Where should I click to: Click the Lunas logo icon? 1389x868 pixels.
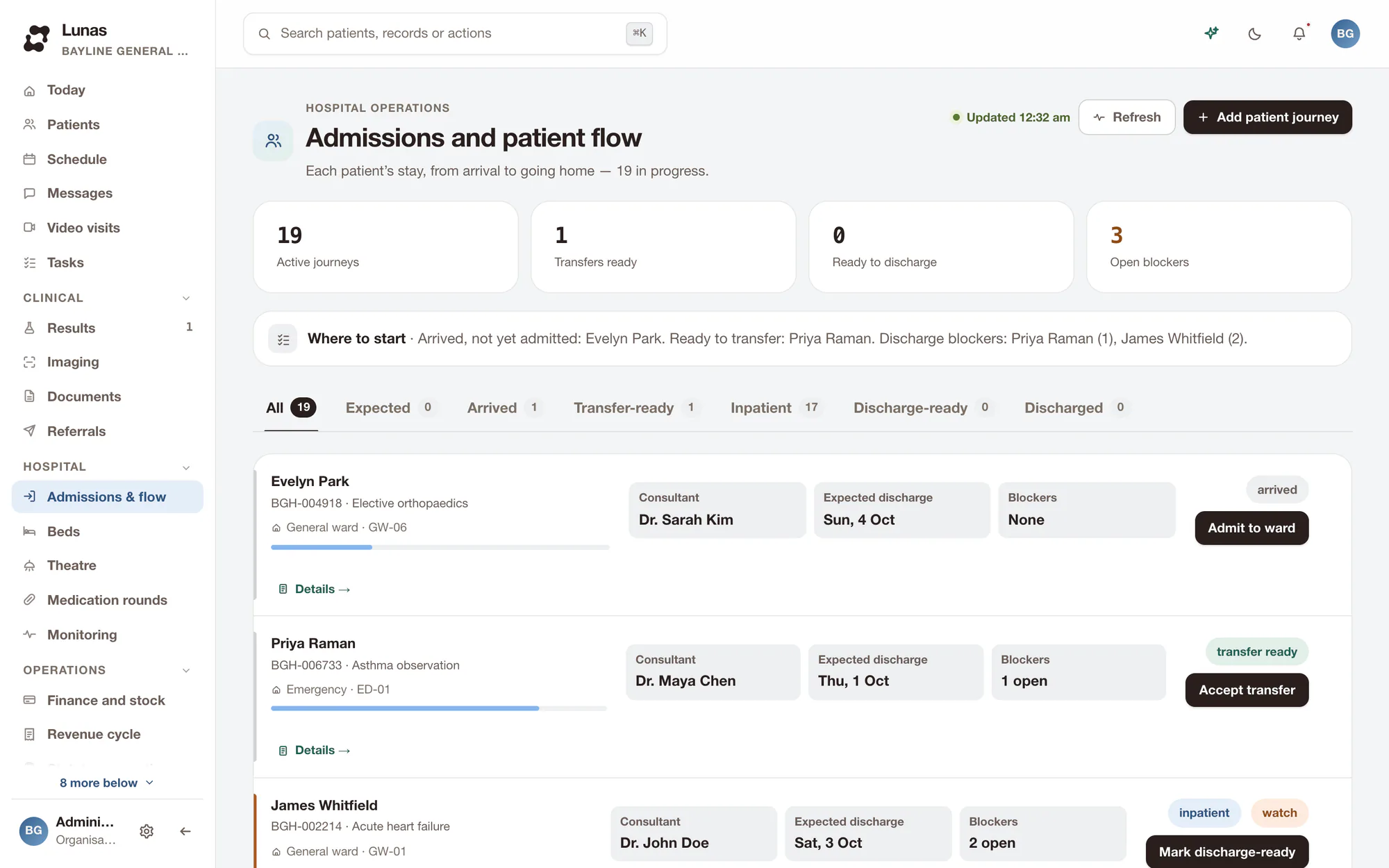click(37, 38)
